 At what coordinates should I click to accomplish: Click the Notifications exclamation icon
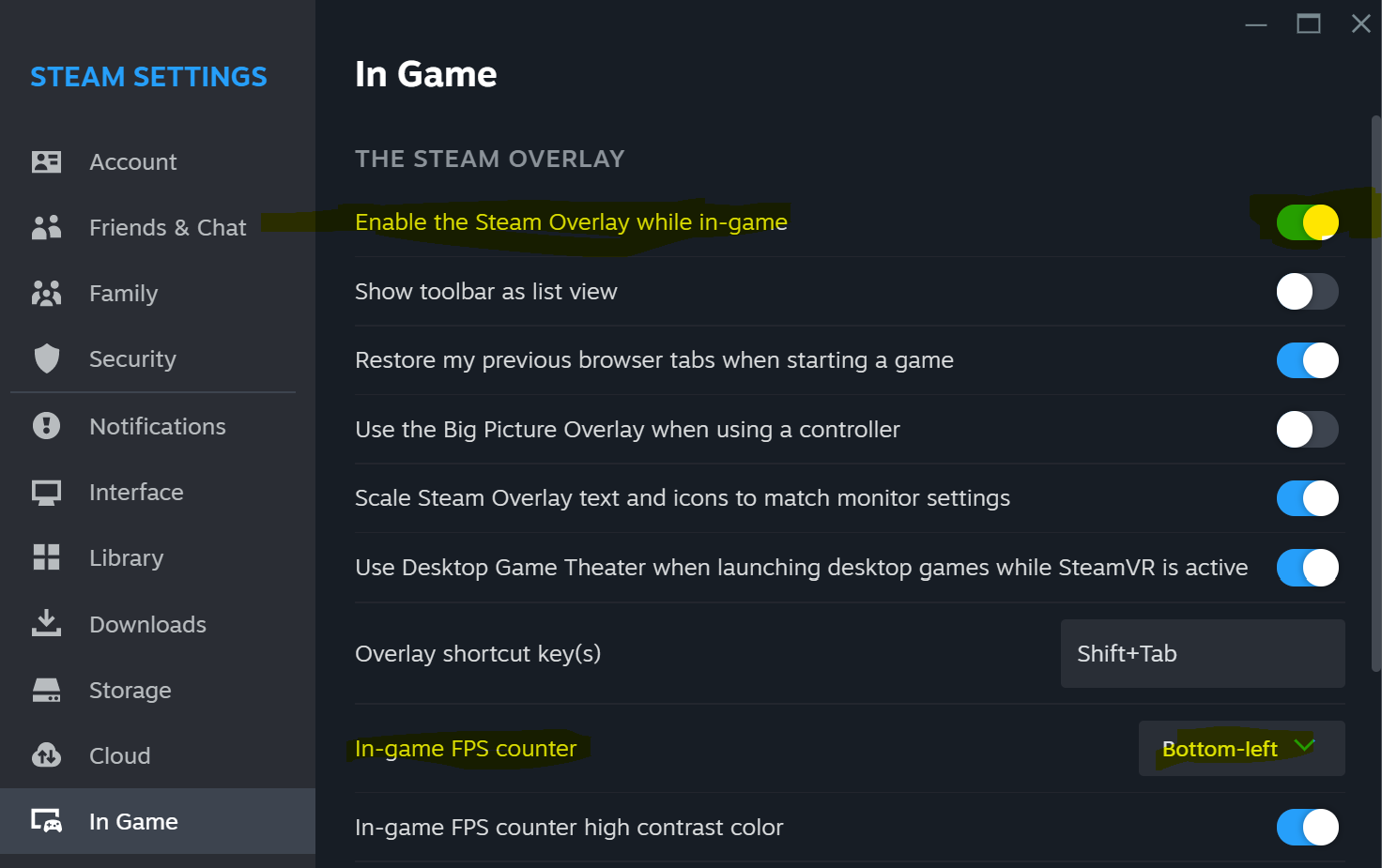pos(46,426)
